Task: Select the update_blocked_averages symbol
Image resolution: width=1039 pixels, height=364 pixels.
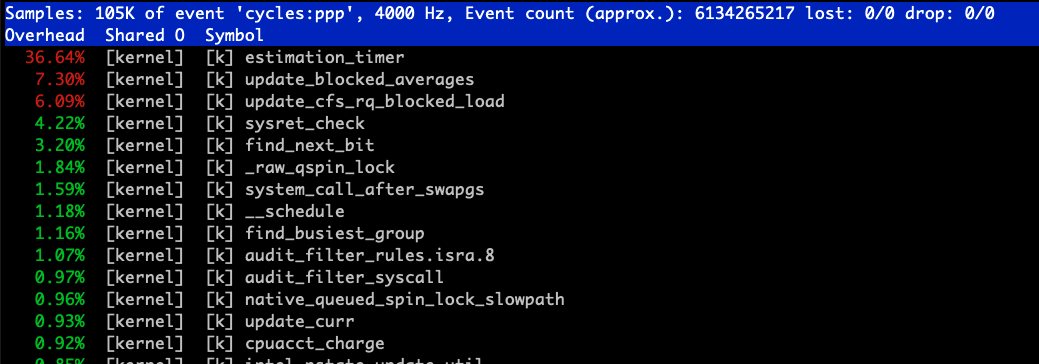Action: 359,80
